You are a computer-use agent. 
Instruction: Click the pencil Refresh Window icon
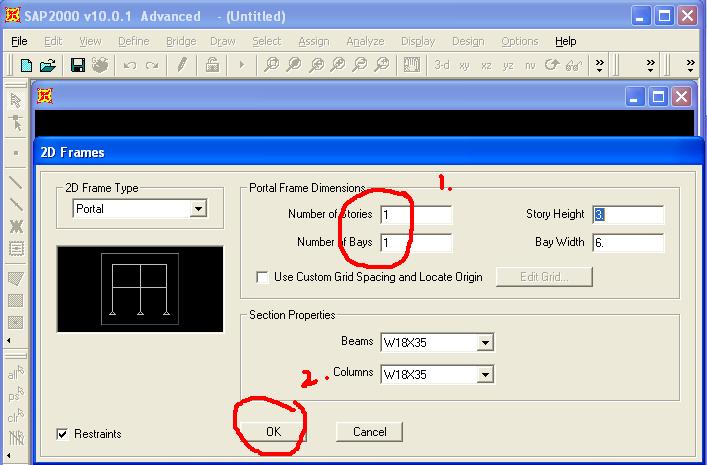182,65
